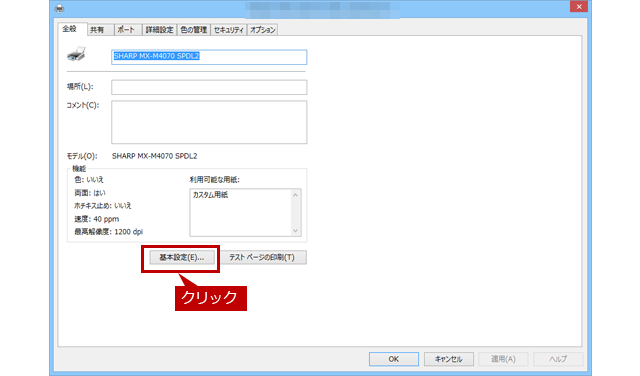Focus the 場所(L) input field
The image size is (640, 376).
[x=209, y=87]
